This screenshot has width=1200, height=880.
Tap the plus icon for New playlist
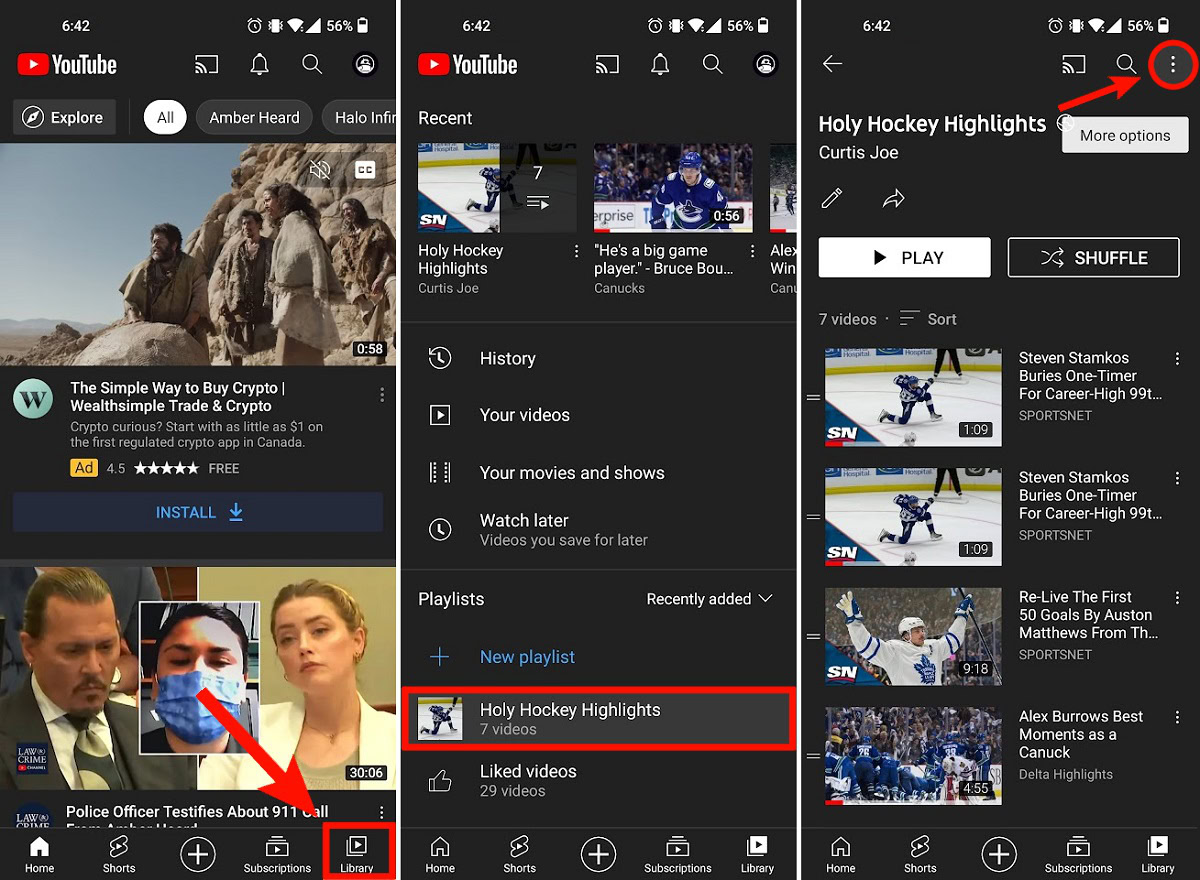point(440,657)
